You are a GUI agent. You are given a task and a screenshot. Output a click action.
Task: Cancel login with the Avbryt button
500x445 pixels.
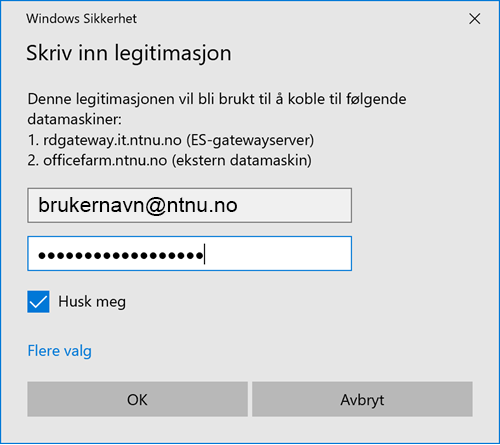(x=362, y=399)
